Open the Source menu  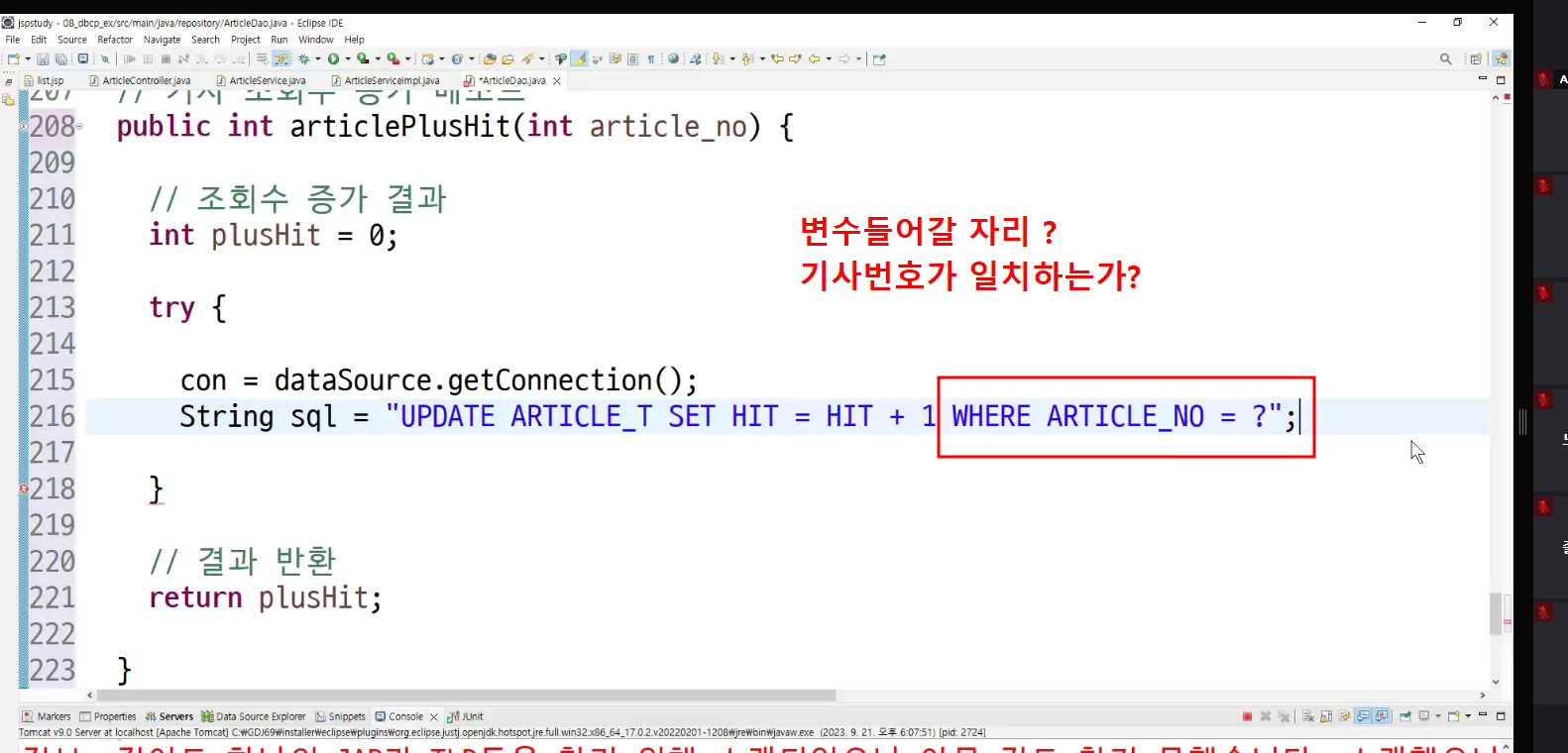point(72,41)
